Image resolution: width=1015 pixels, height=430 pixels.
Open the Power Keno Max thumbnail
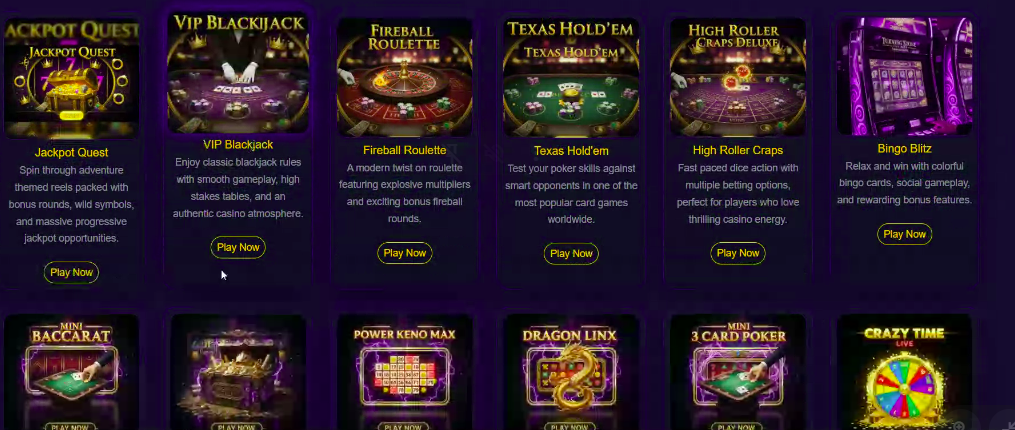point(405,372)
